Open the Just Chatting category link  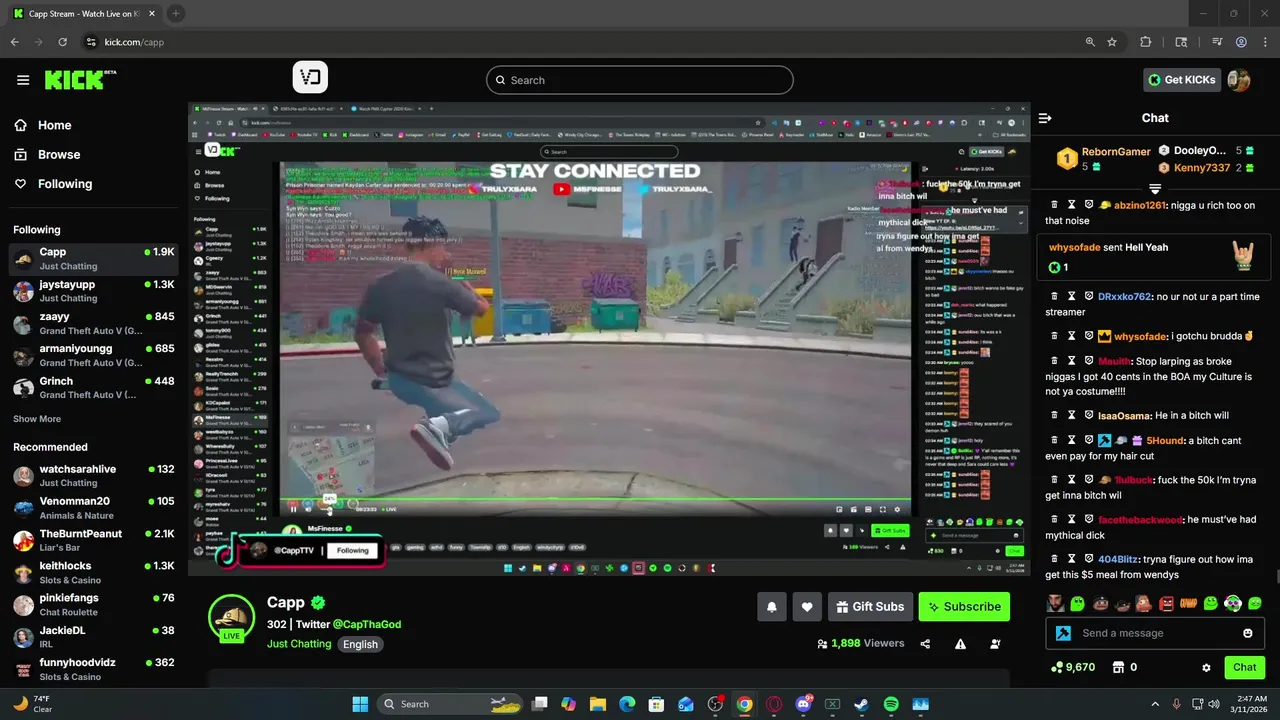pyautogui.click(x=299, y=644)
